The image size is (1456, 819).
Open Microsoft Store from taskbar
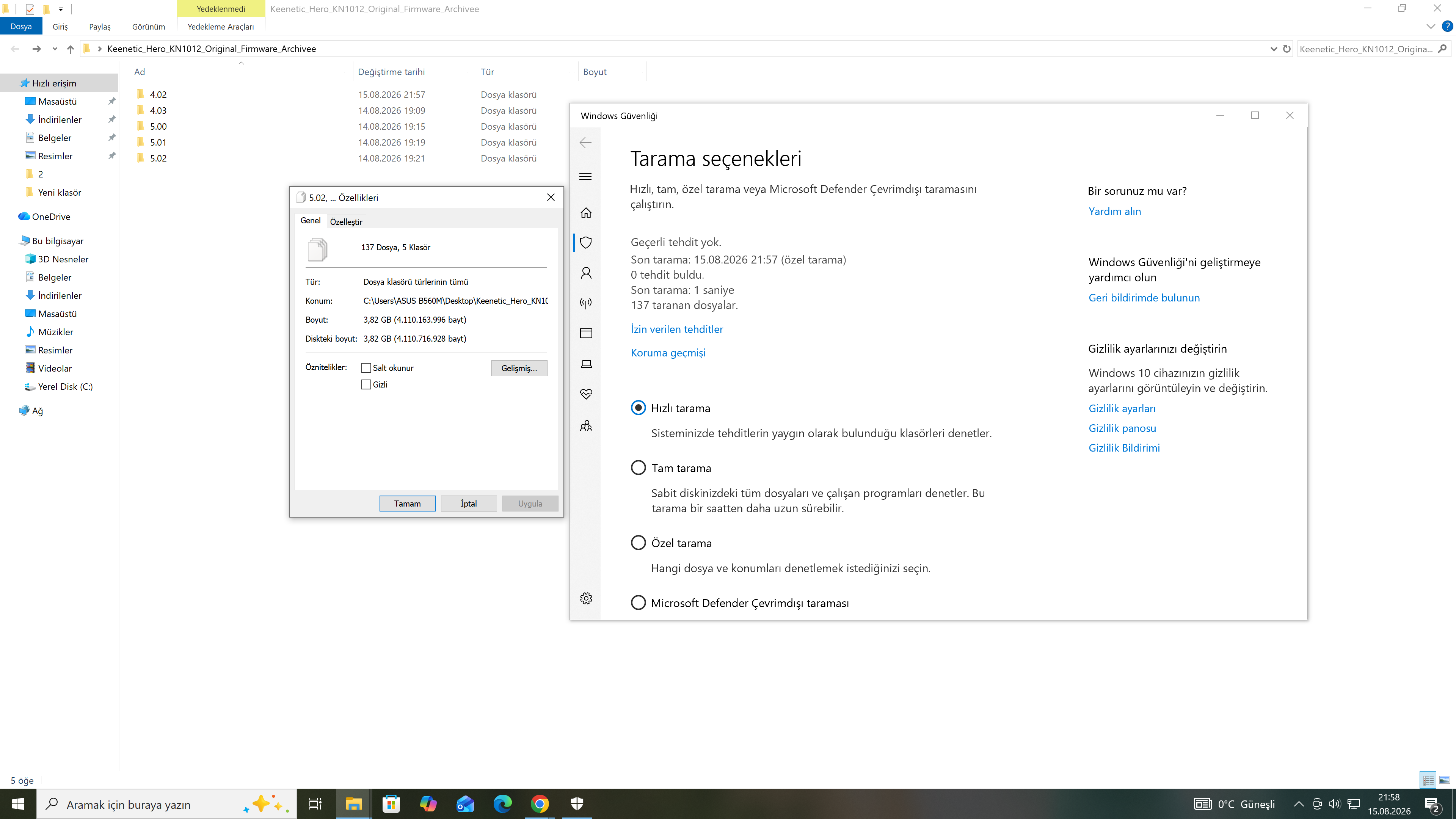click(391, 804)
